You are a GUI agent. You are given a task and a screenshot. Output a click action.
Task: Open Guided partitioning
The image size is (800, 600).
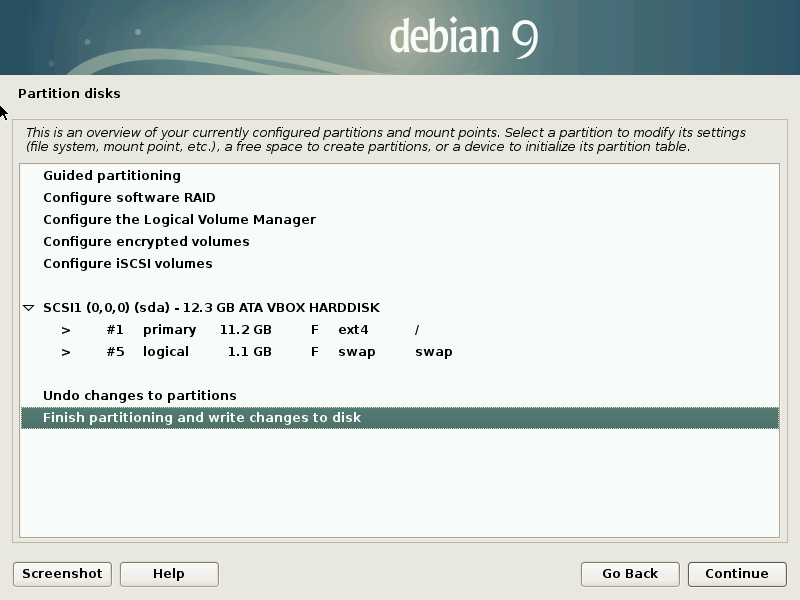click(x=110, y=175)
